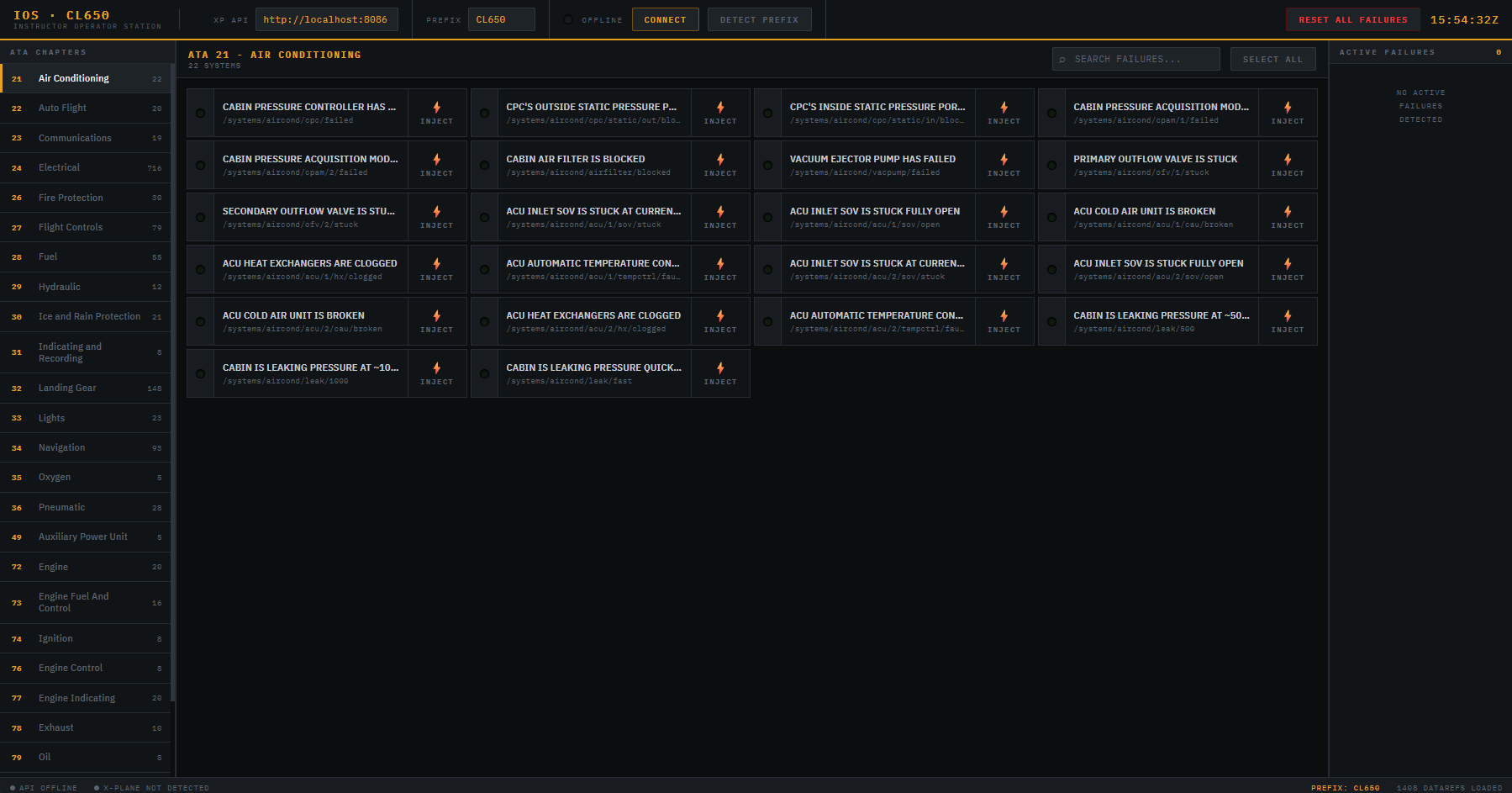This screenshot has width=1512, height=793.
Task: Inject the Vacuum Ejector Pump Has Failed failure
Action: (x=1004, y=165)
